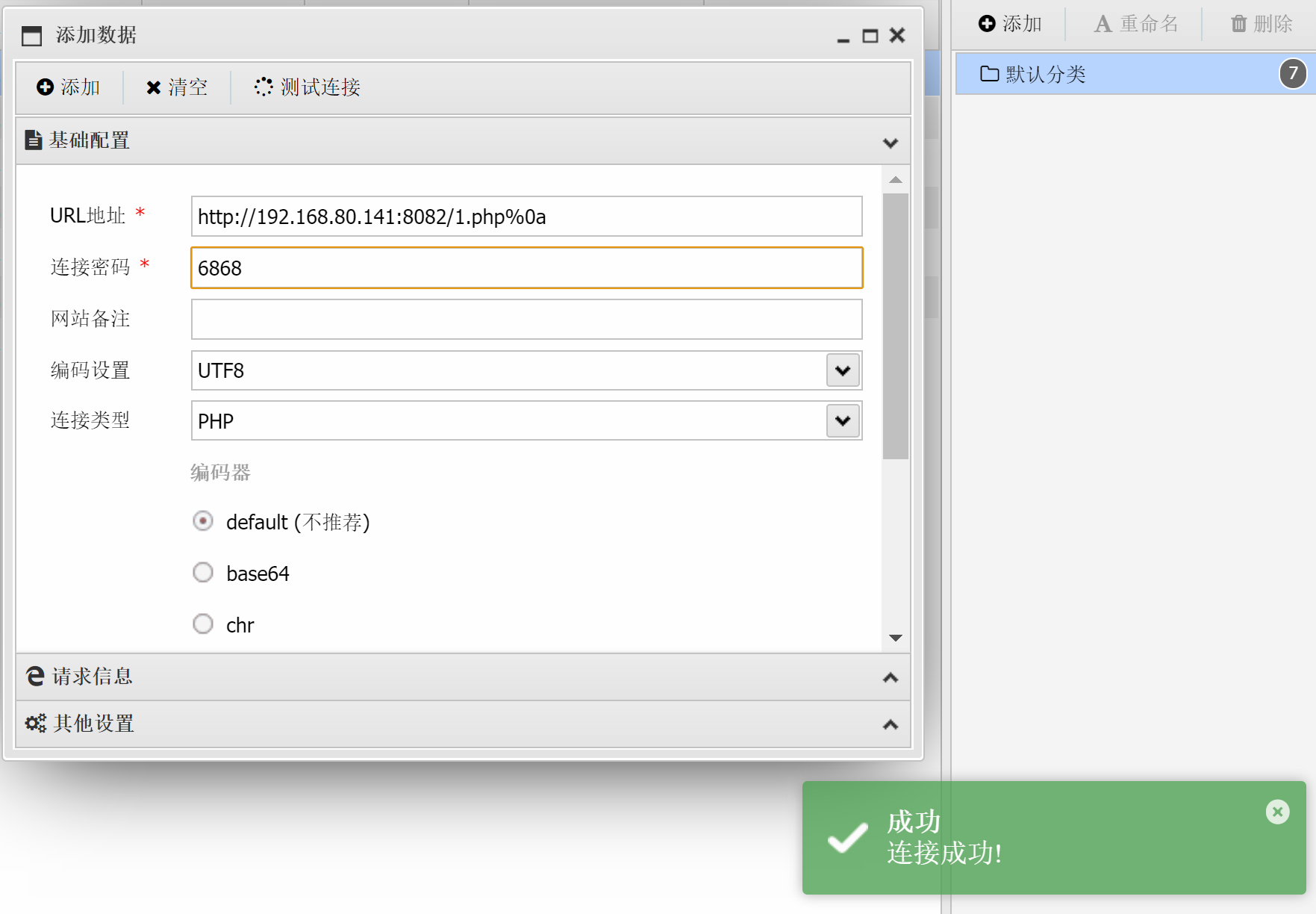Maximize the 添加数据 dialog
This screenshot has height=914, width=1316.
coord(870,36)
